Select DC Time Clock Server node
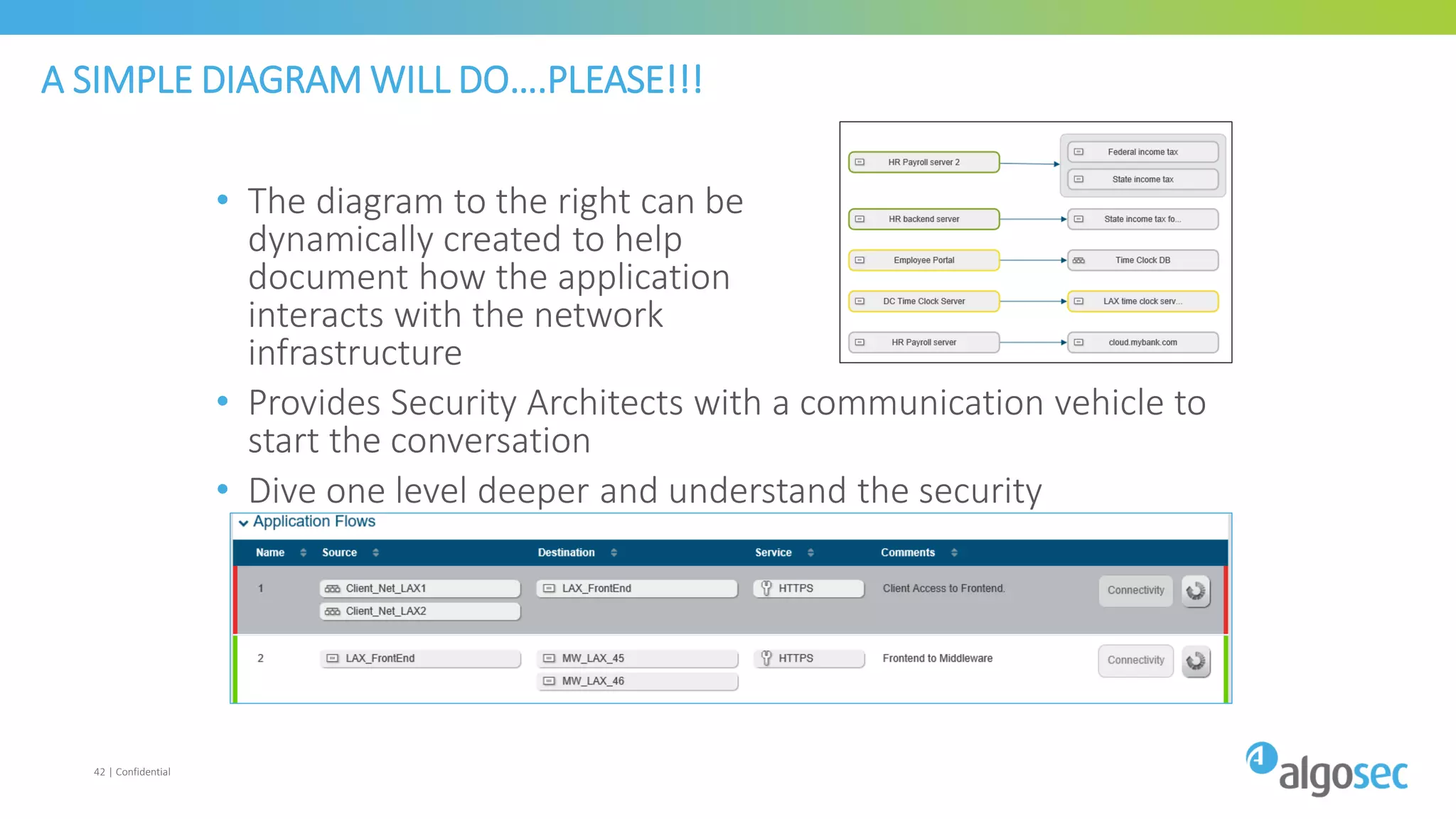This screenshot has width=1456, height=819. (x=924, y=301)
